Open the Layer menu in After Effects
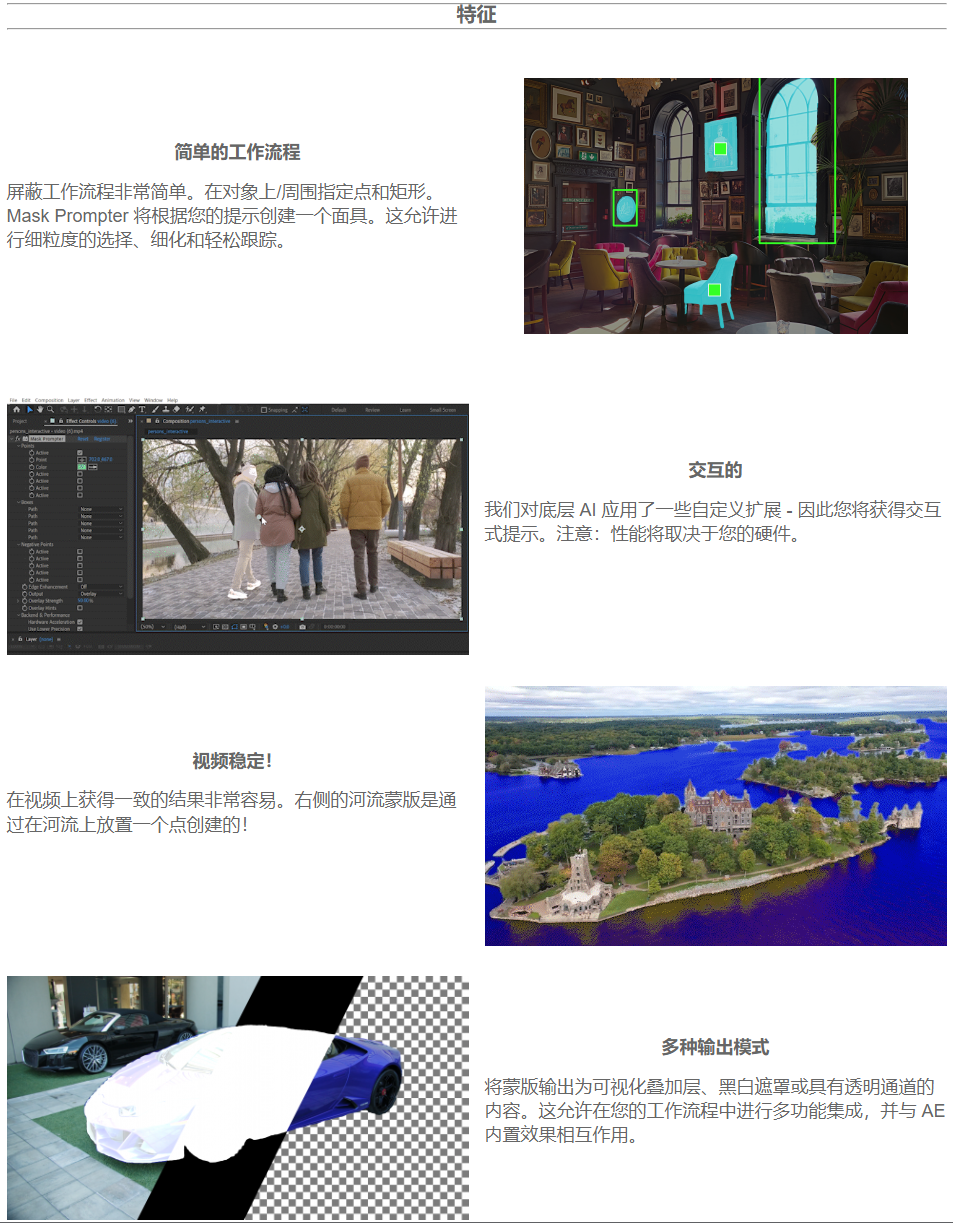Image resolution: width=953 pixels, height=1223 pixels. pyautogui.click(x=73, y=400)
